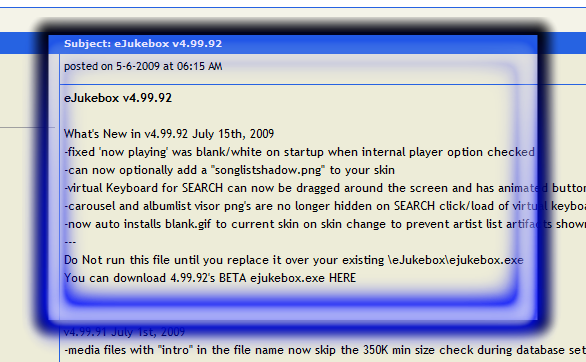
Task: Click the carousel and albumlist visor line
Action: (x=325, y=206)
